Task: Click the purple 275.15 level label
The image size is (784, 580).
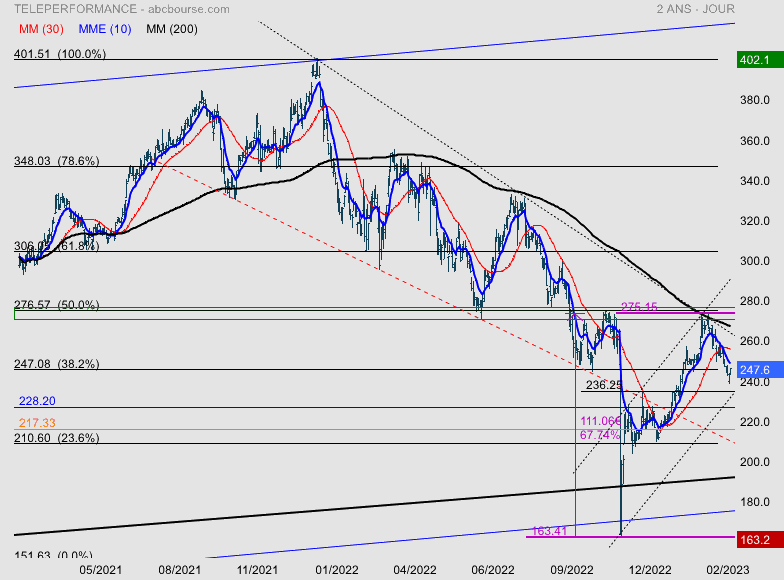Action: point(639,306)
